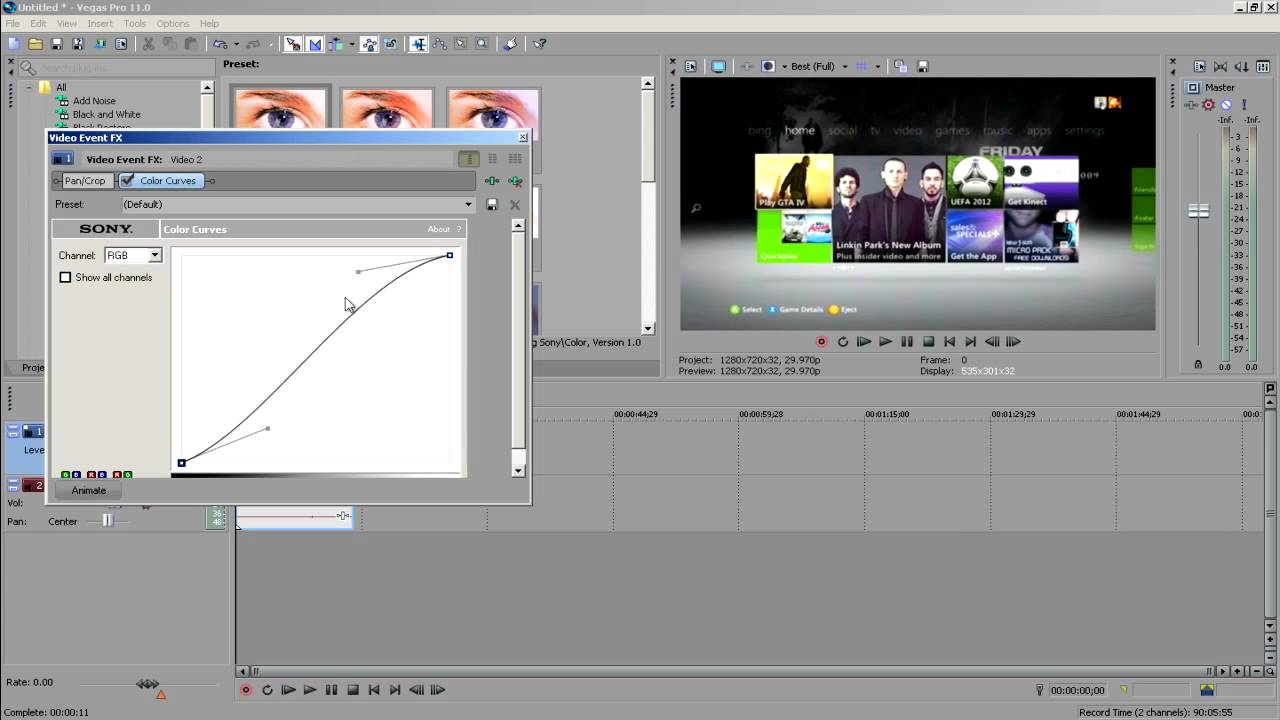This screenshot has height=720, width=1280.
Task: Collapse the All plug-ins folder
Action: click(x=29, y=87)
